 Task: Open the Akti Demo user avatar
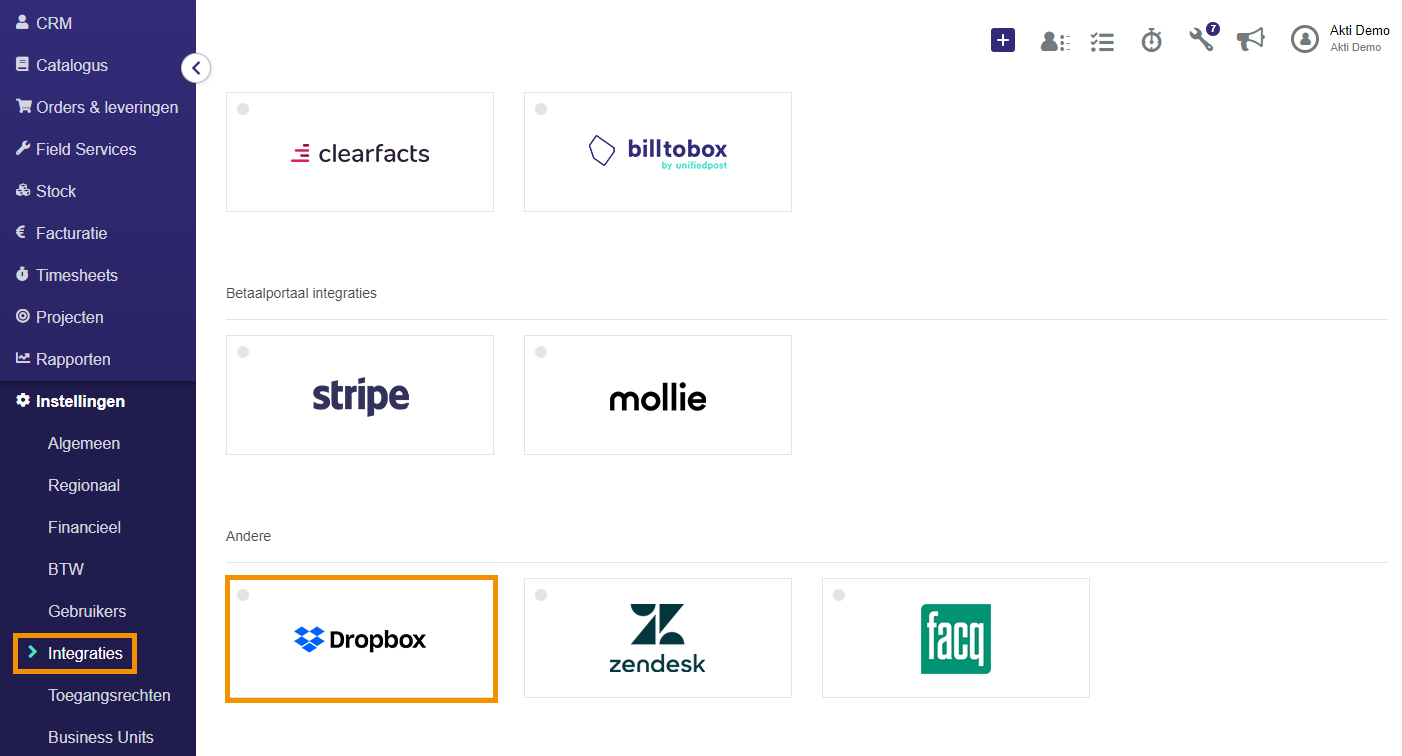[1305, 39]
